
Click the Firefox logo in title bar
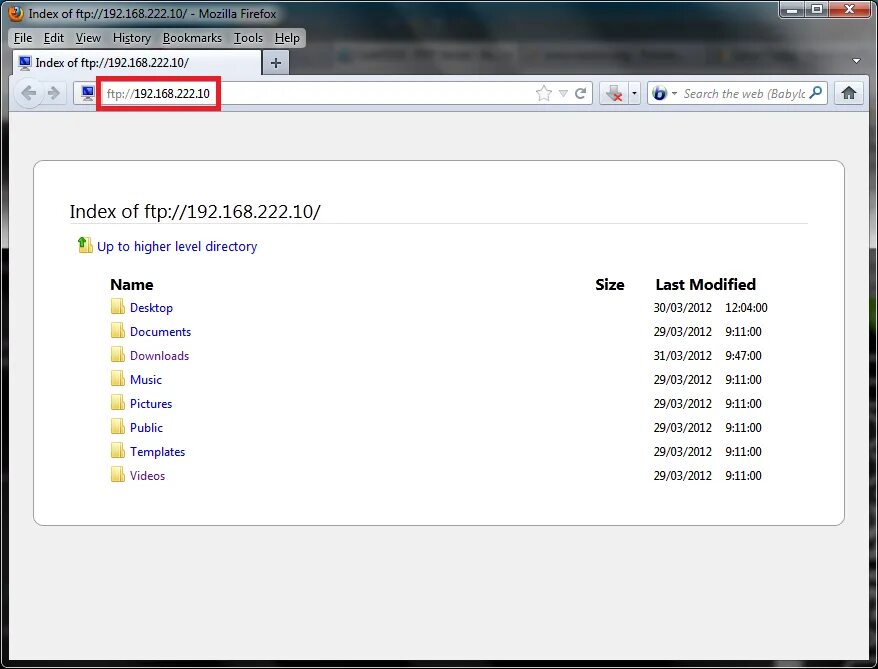point(16,13)
